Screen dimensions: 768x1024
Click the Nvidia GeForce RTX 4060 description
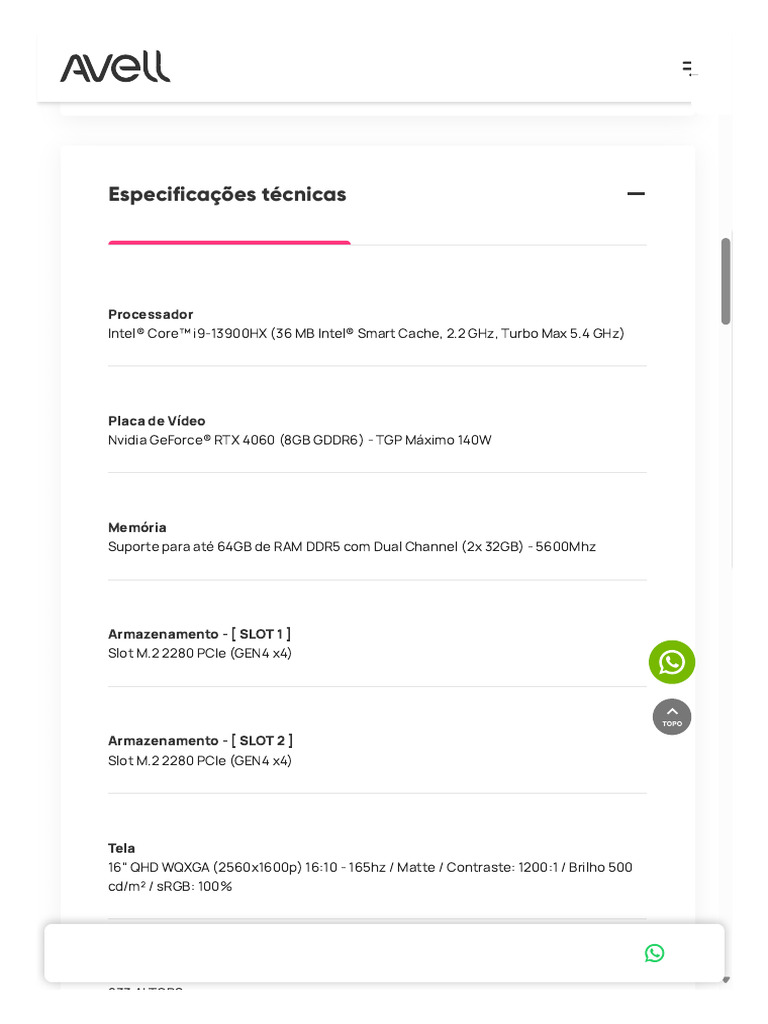pyautogui.click(x=300, y=440)
